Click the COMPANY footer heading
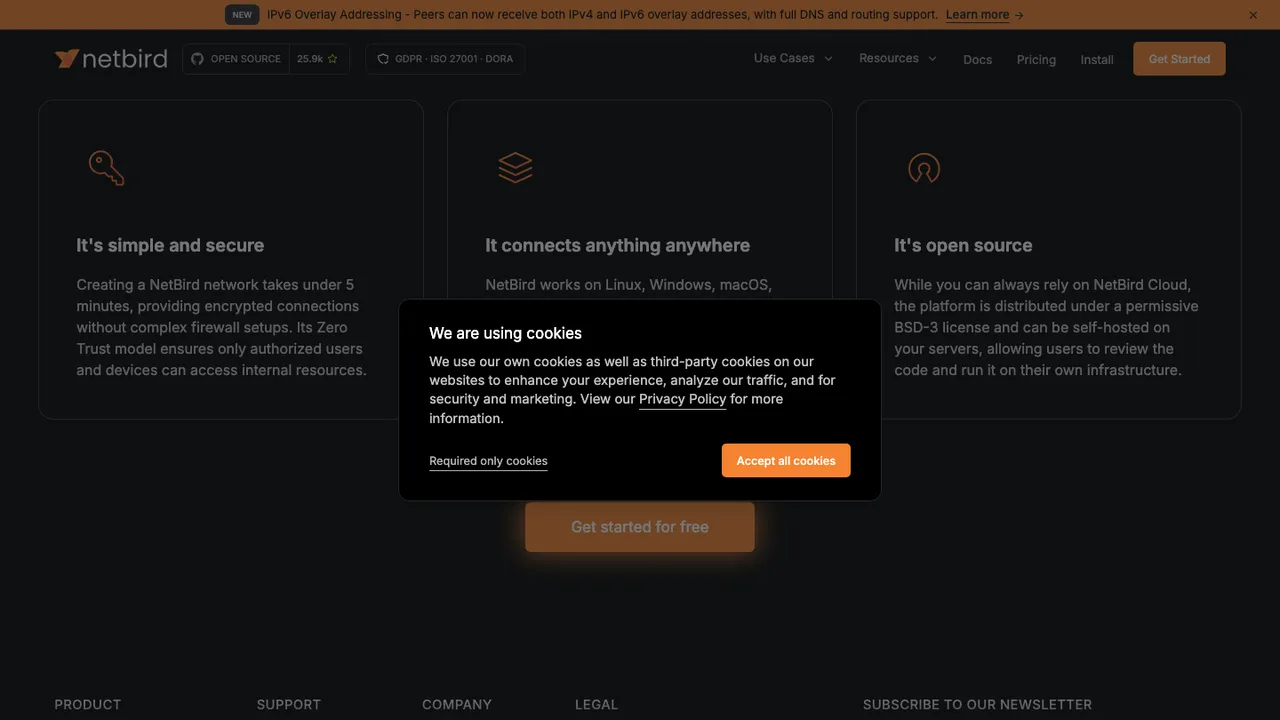This screenshot has height=720, width=1280. coord(457,704)
